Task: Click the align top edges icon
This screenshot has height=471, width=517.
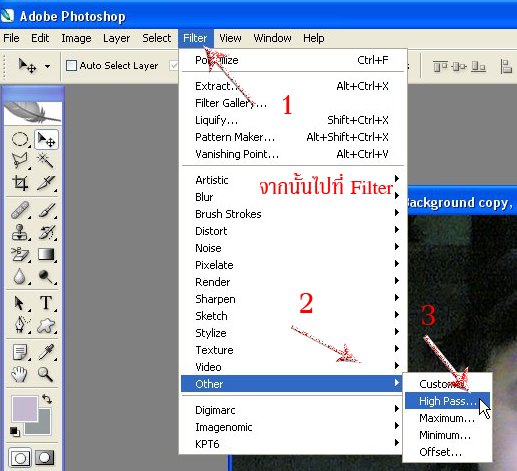Action: point(440,67)
